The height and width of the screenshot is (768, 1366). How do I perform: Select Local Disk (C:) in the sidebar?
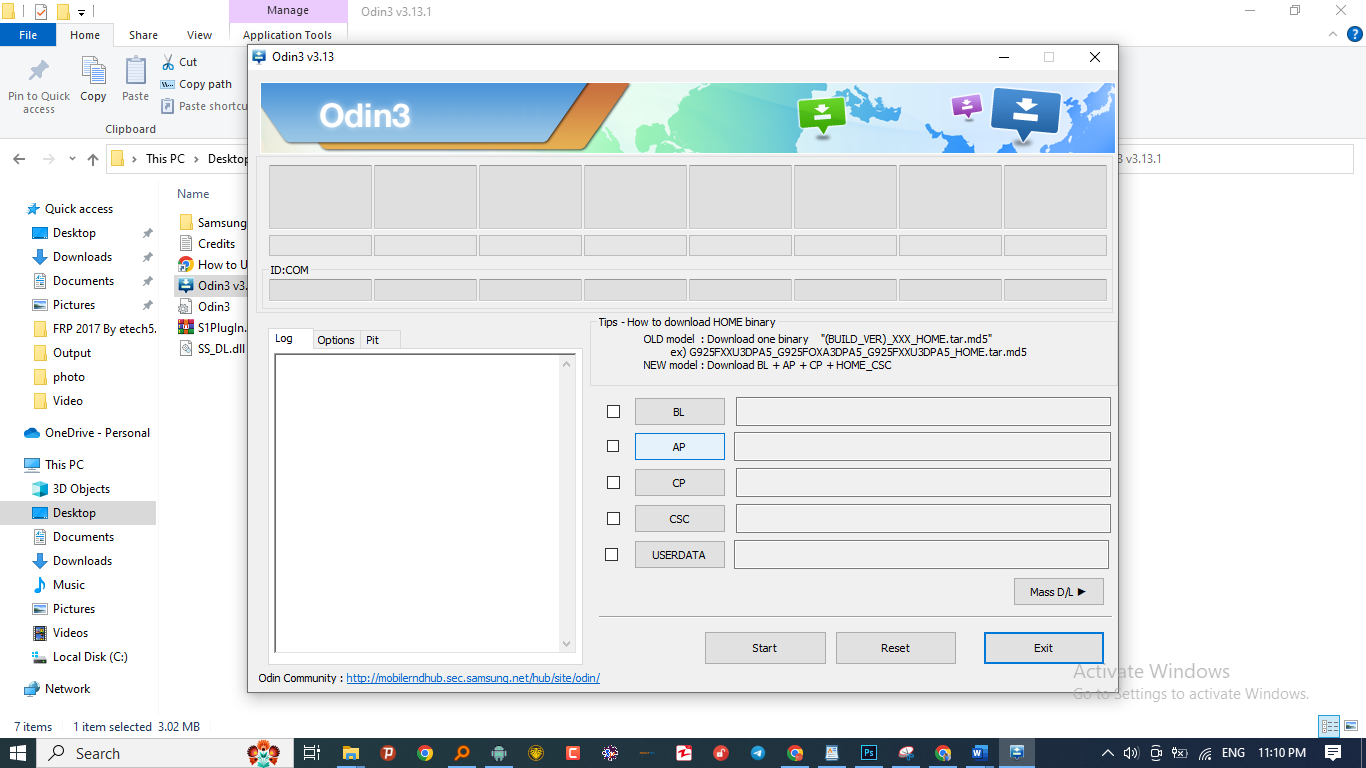(90, 657)
